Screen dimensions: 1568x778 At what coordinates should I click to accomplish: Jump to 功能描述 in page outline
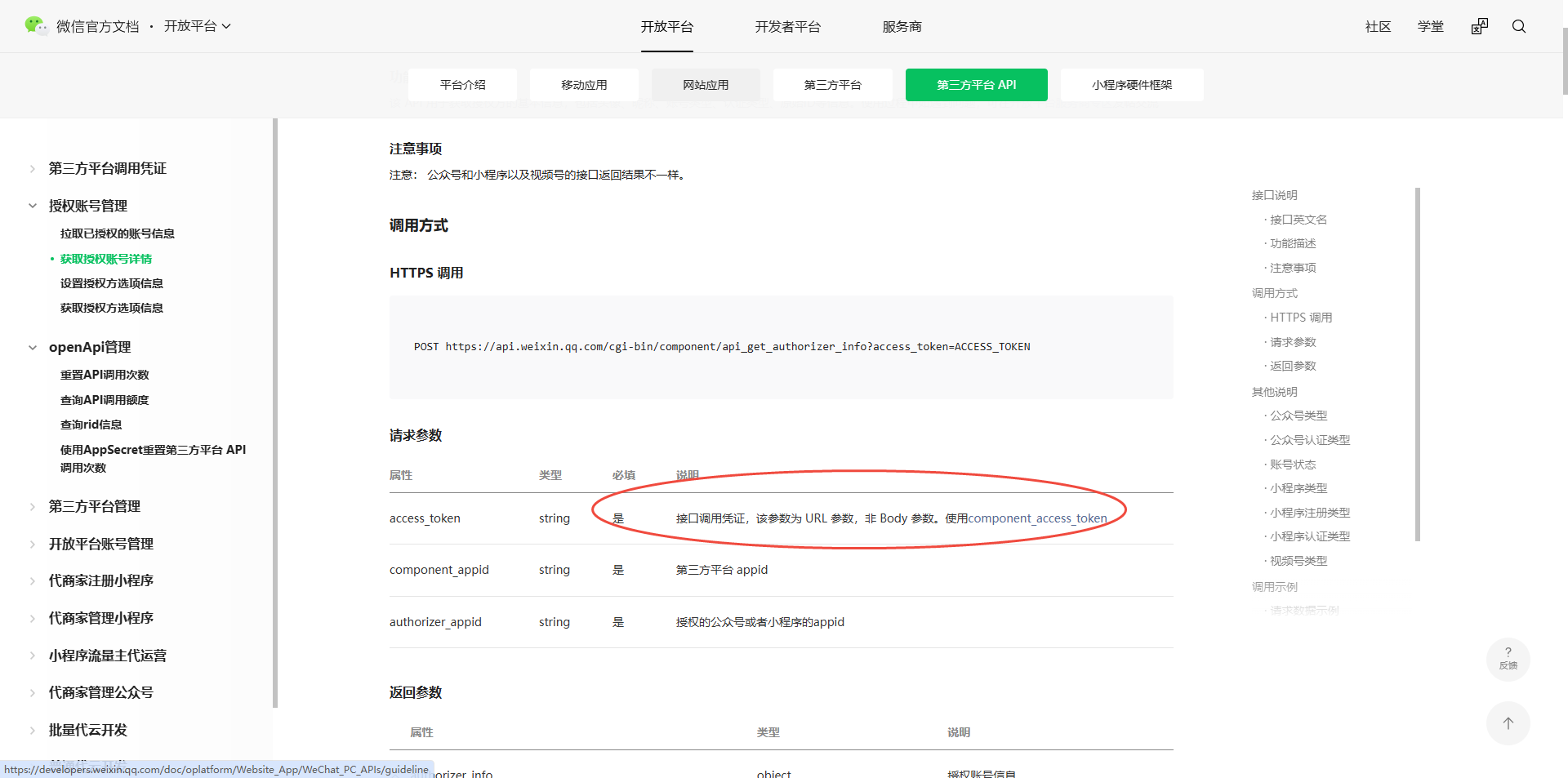click(x=1293, y=243)
